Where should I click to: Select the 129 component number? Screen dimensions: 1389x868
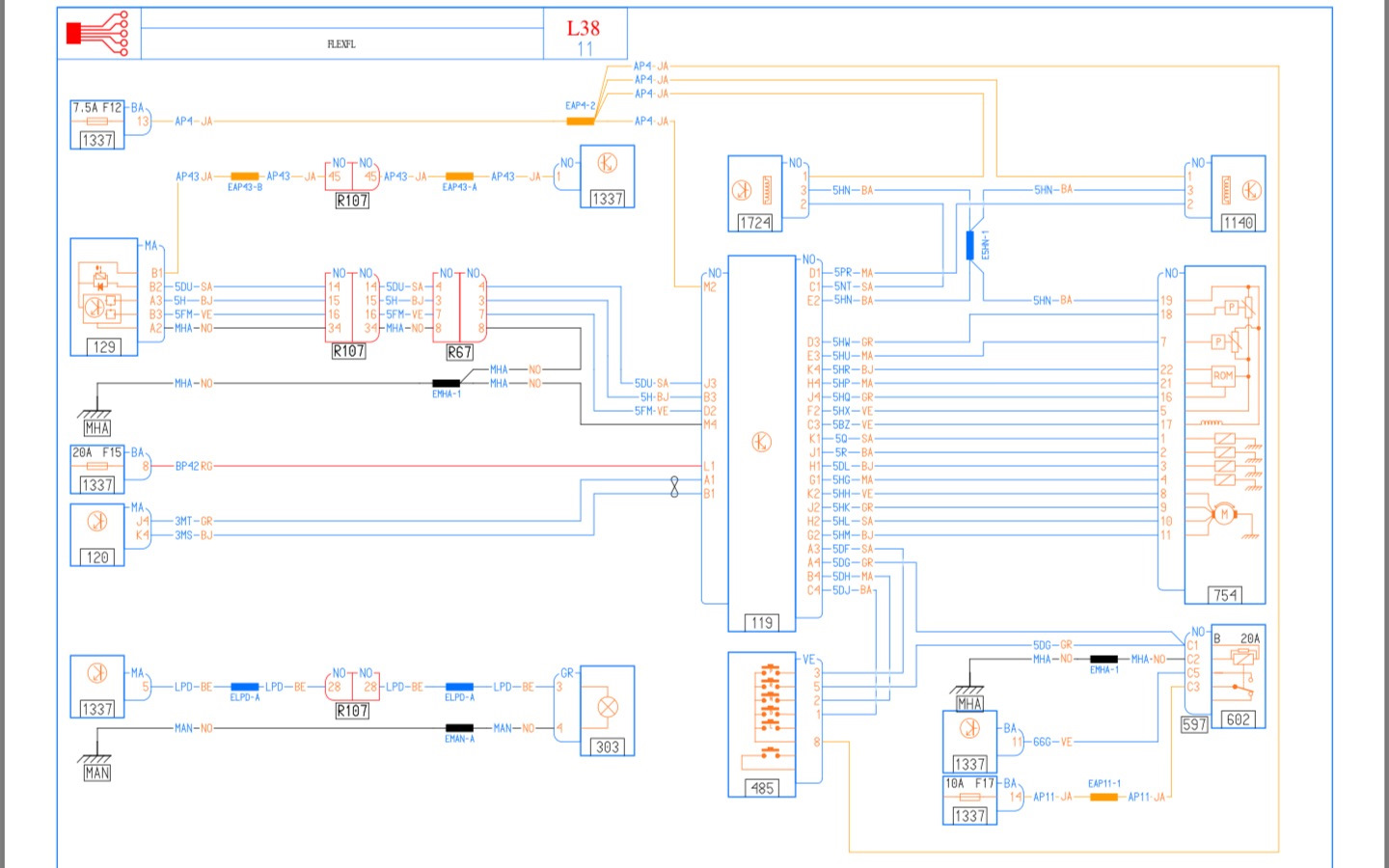pyautogui.click(x=104, y=347)
